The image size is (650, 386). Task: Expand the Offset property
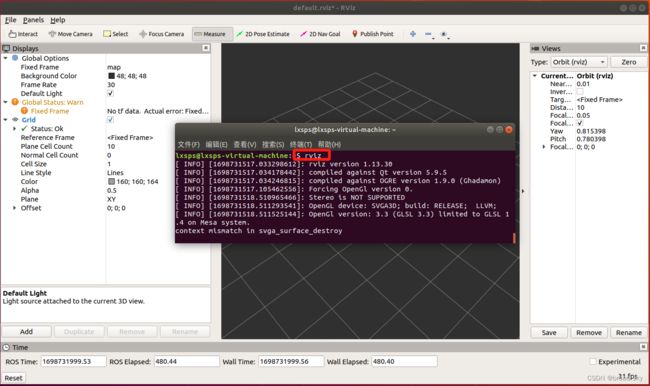pyautogui.click(x=15, y=208)
